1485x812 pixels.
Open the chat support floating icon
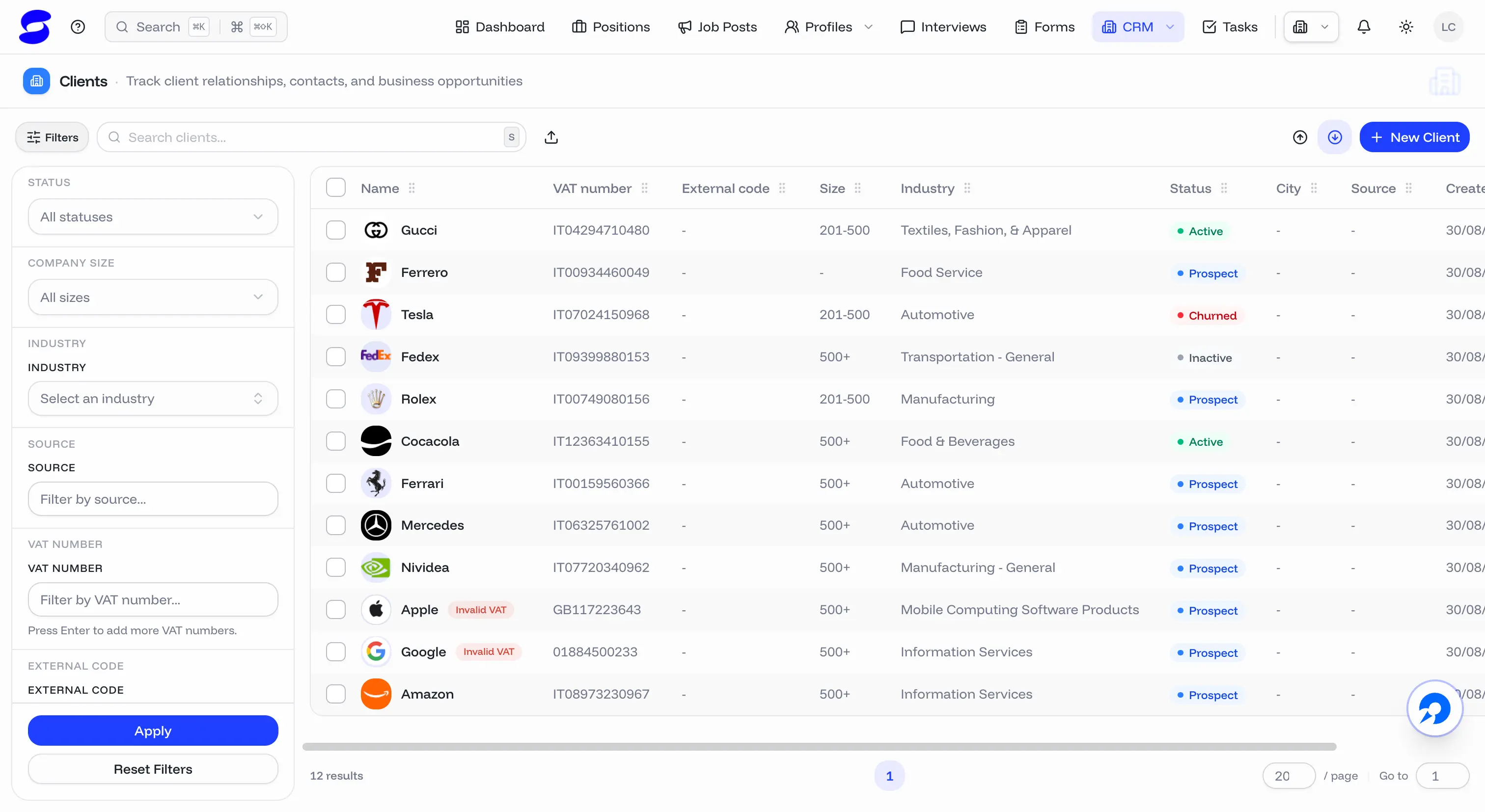[x=1435, y=708]
